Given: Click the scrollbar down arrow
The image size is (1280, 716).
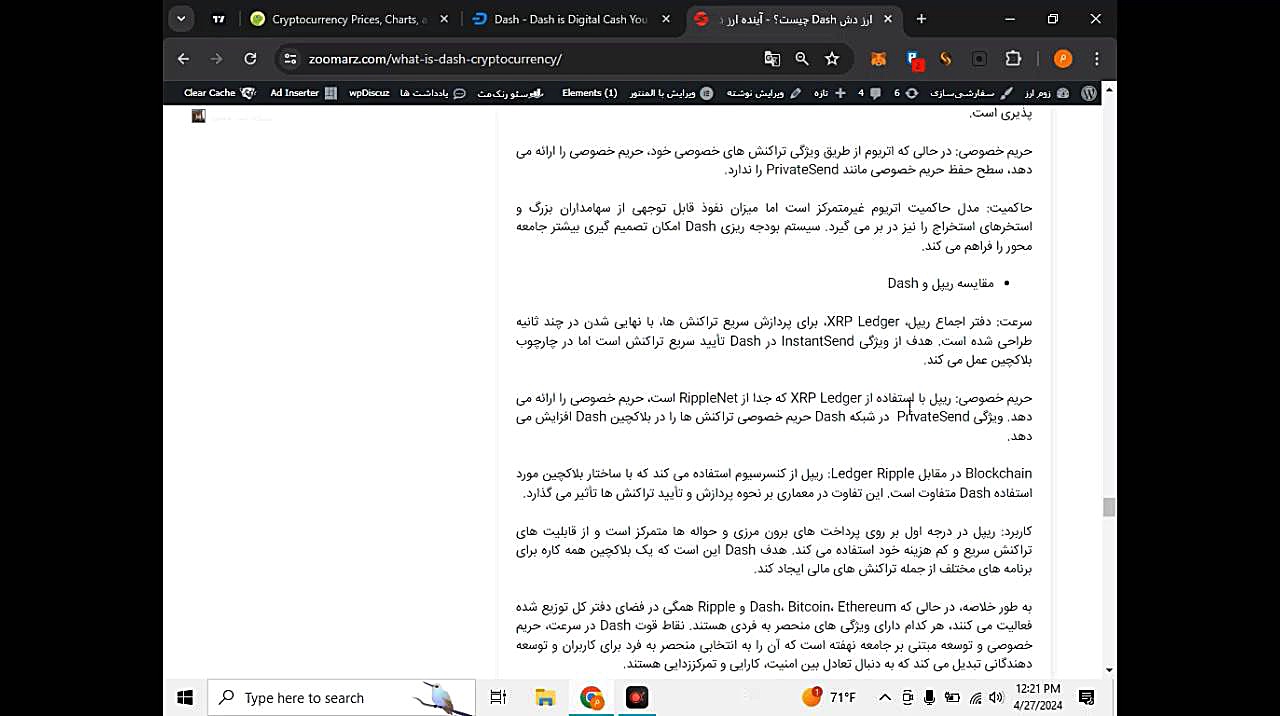Looking at the screenshot, I should 1108,670.
